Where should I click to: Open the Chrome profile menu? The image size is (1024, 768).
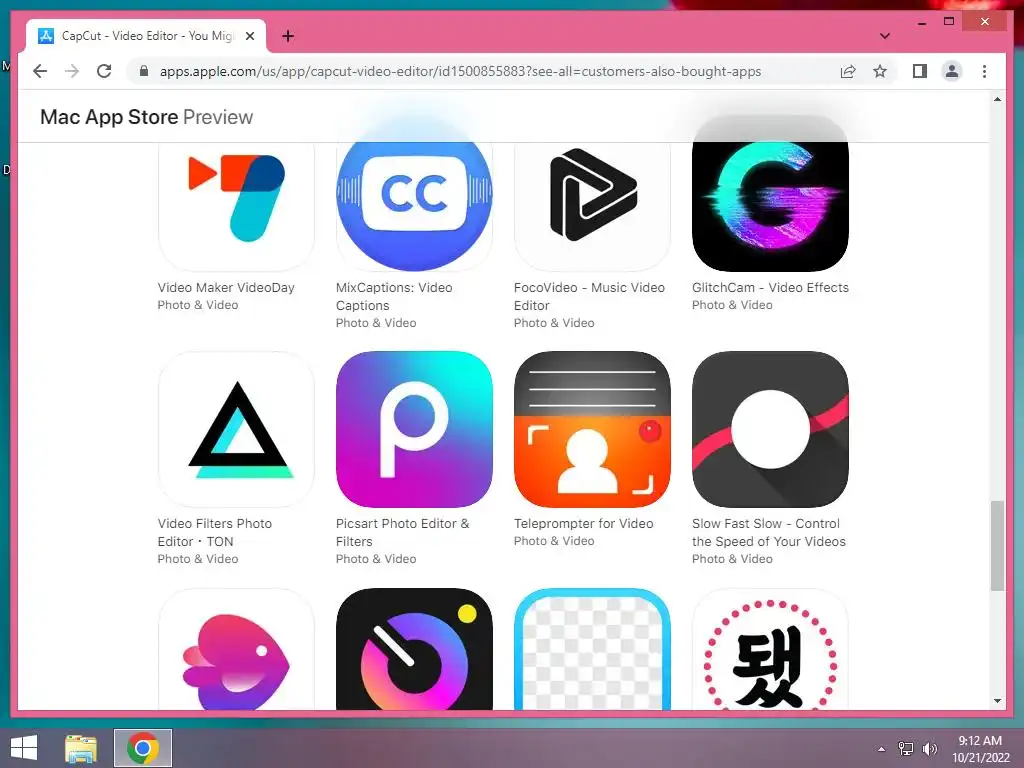pos(952,71)
